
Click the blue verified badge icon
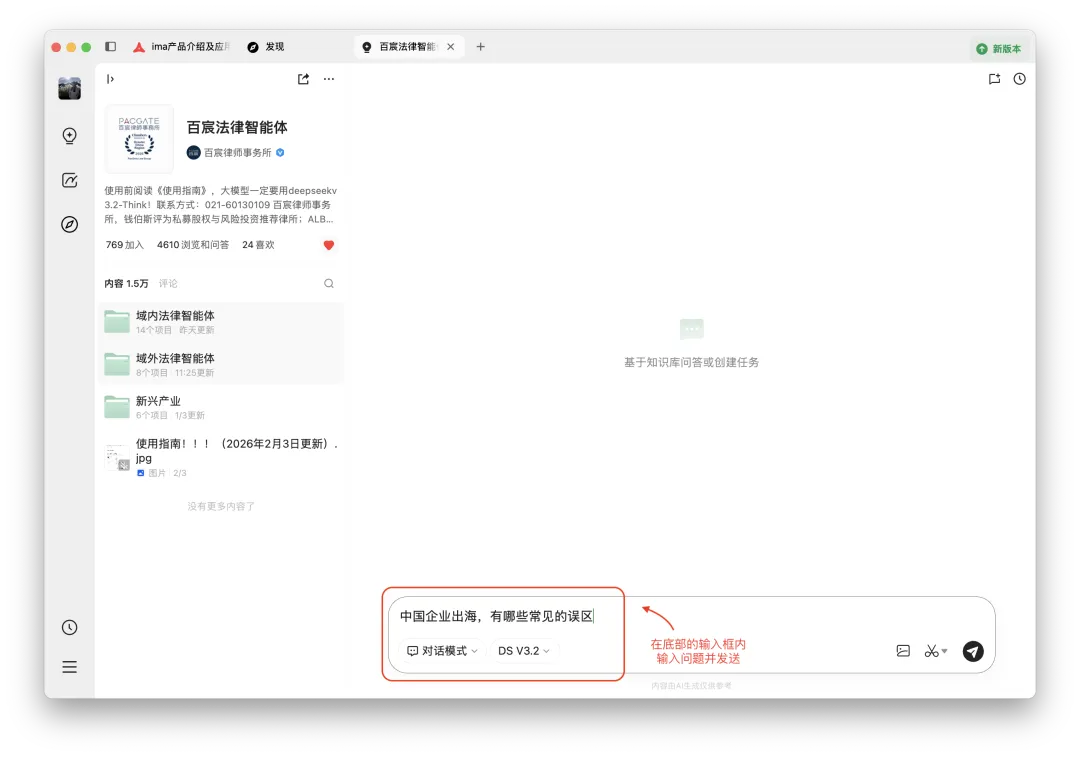click(x=280, y=153)
